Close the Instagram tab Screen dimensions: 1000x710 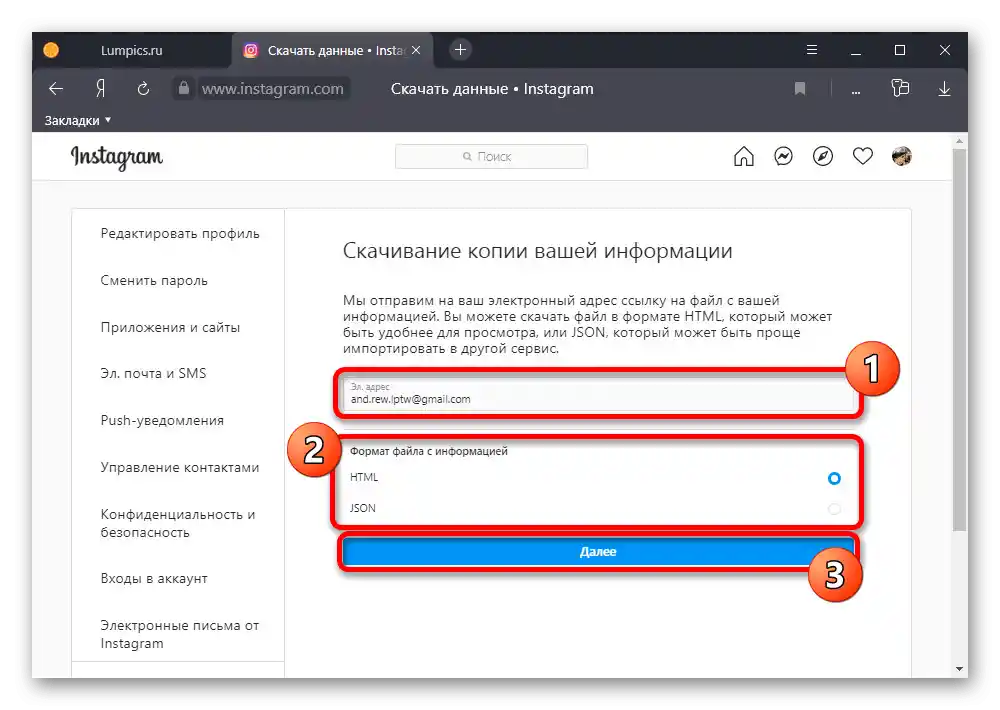416,50
